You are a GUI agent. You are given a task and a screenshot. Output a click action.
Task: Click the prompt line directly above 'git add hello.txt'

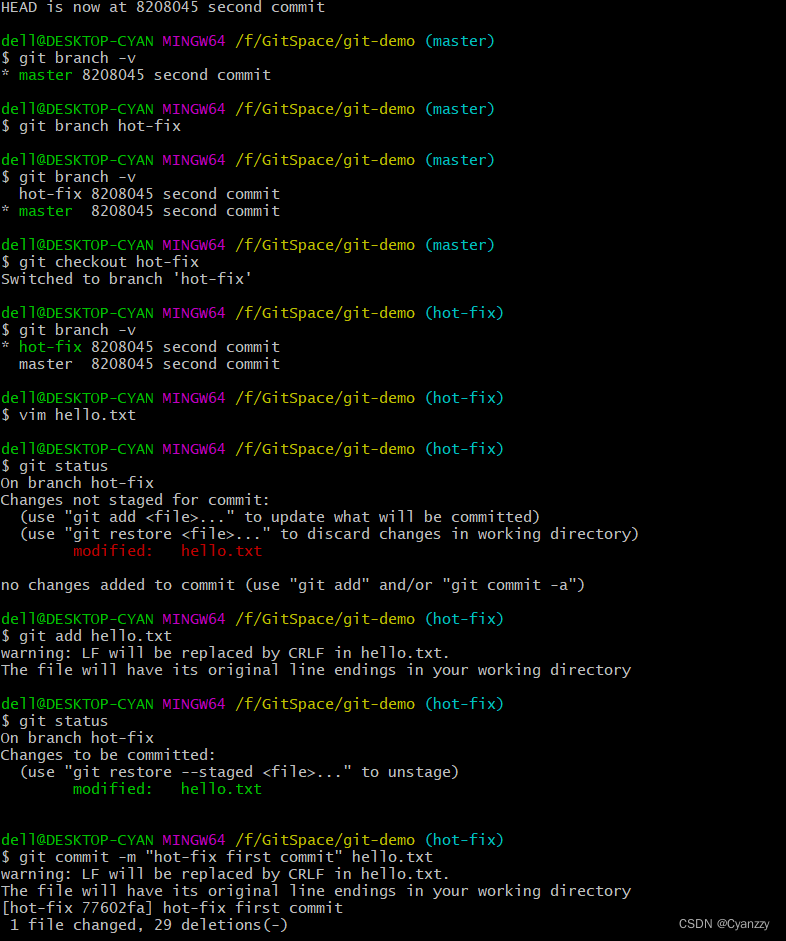(252, 619)
